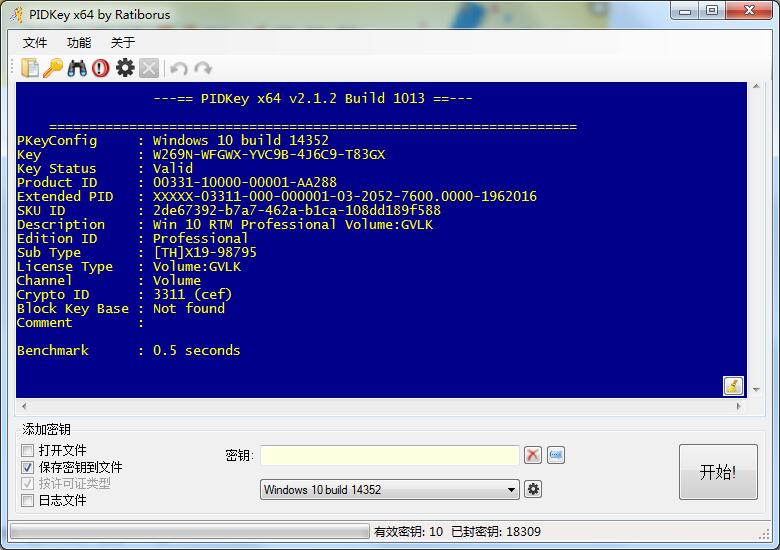The height and width of the screenshot is (550, 780).
Task: Click the golden key toolbar icon
Action: coord(53,68)
